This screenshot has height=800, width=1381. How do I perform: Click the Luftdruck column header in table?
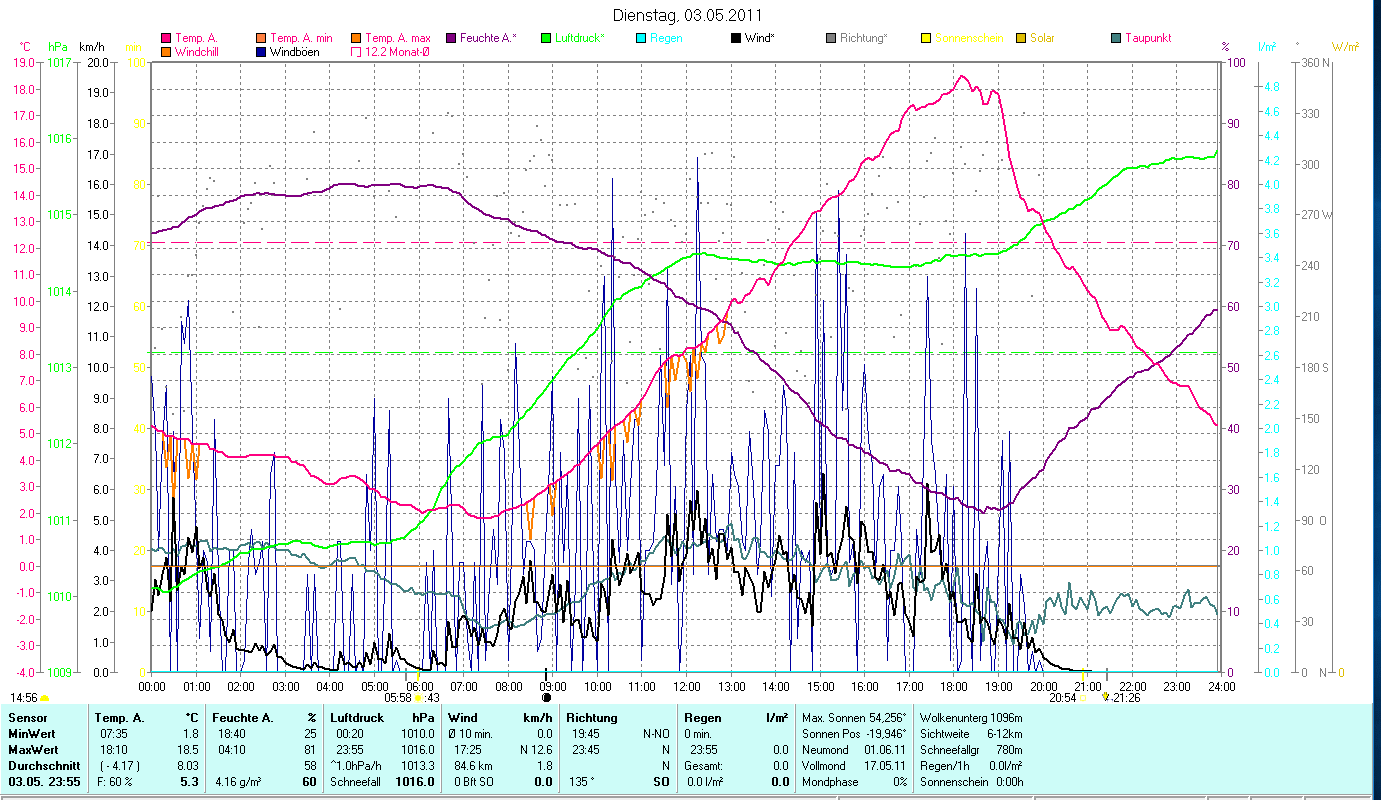point(357,717)
